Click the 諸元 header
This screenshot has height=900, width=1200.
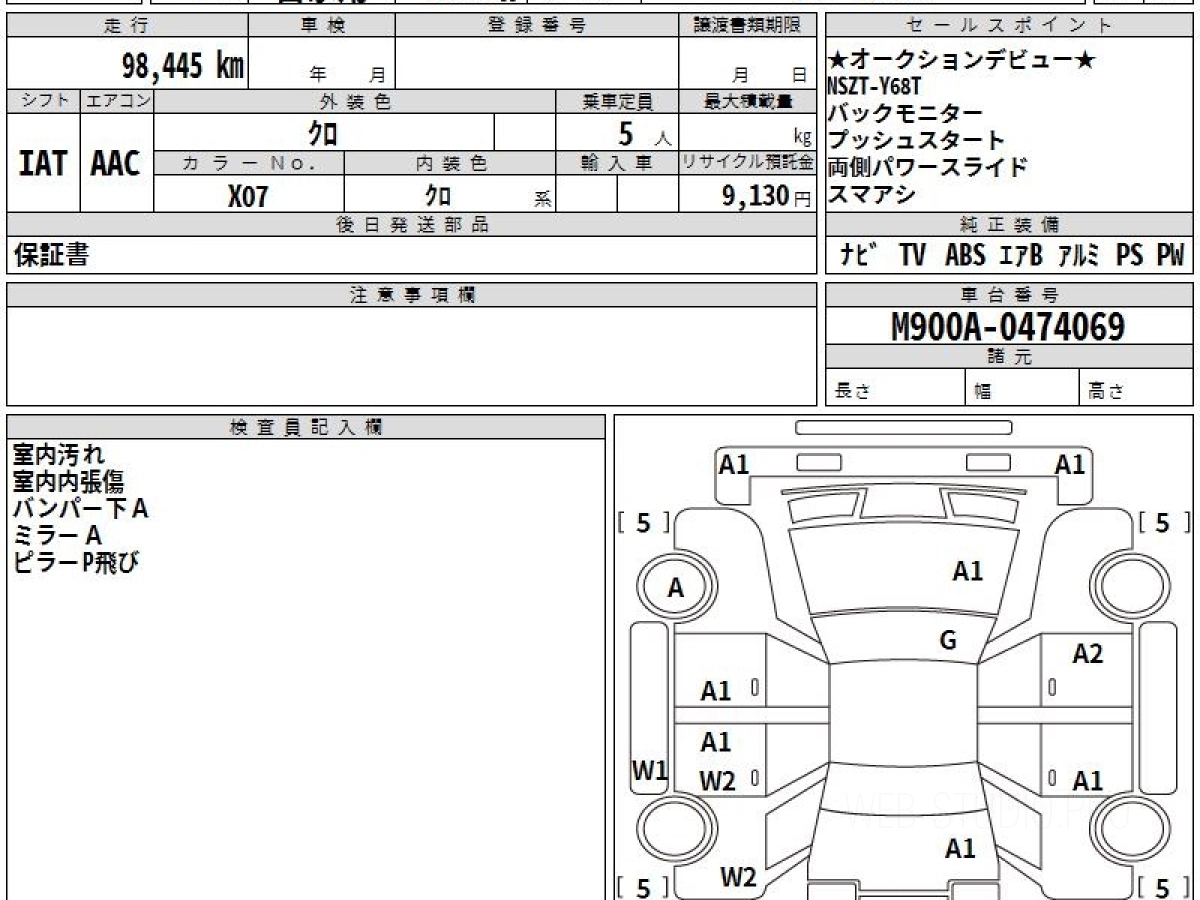(x=1009, y=357)
